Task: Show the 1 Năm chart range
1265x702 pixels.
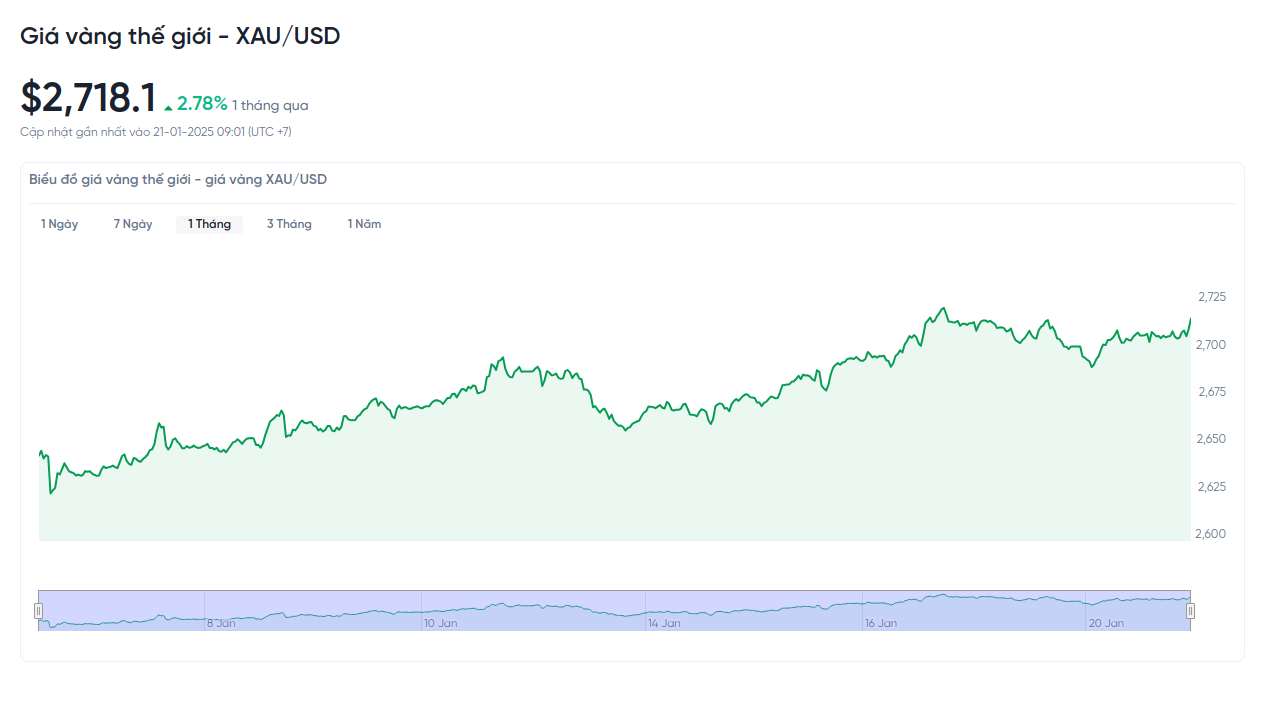Action: coord(364,224)
